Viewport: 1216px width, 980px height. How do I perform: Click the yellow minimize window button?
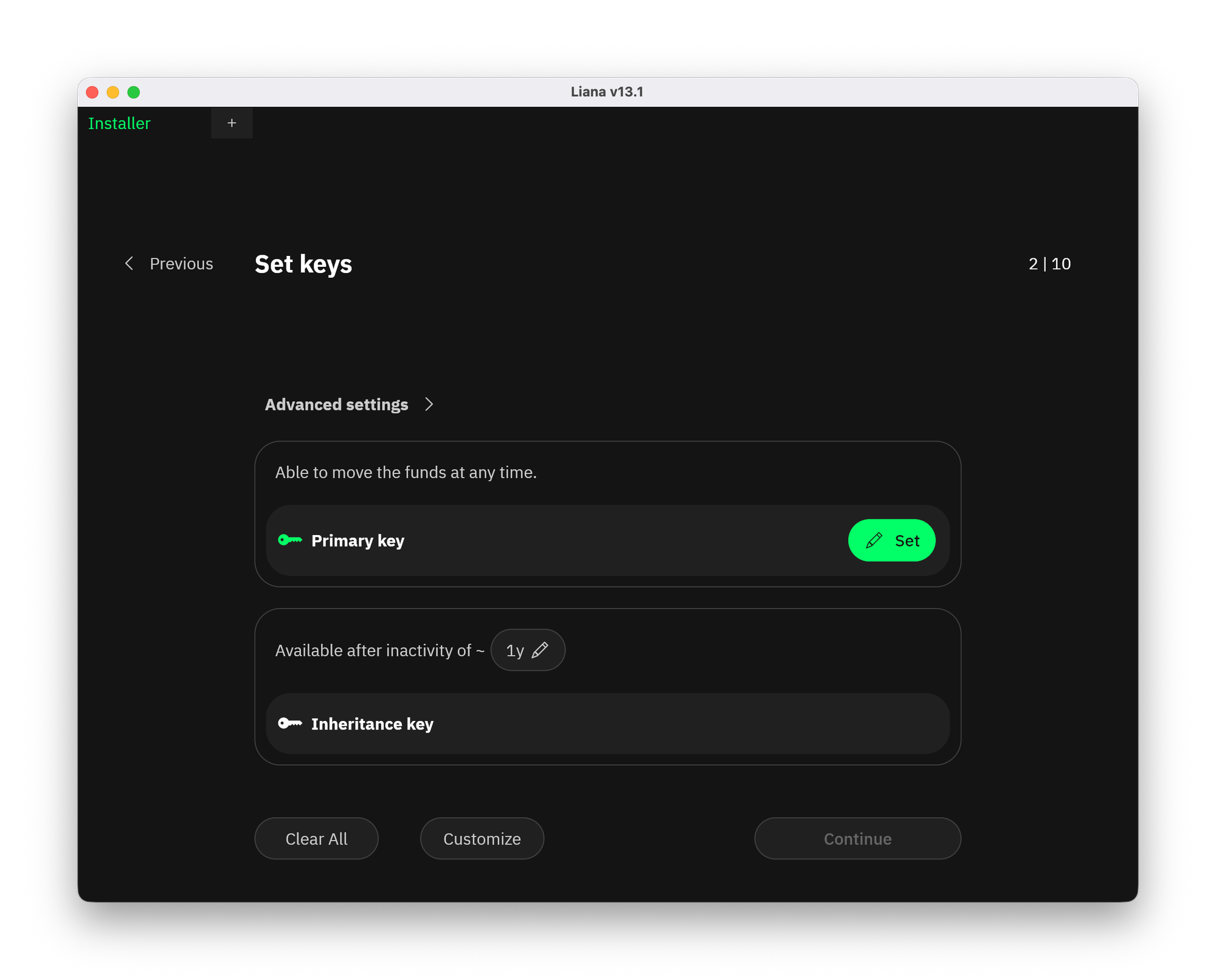pos(113,92)
